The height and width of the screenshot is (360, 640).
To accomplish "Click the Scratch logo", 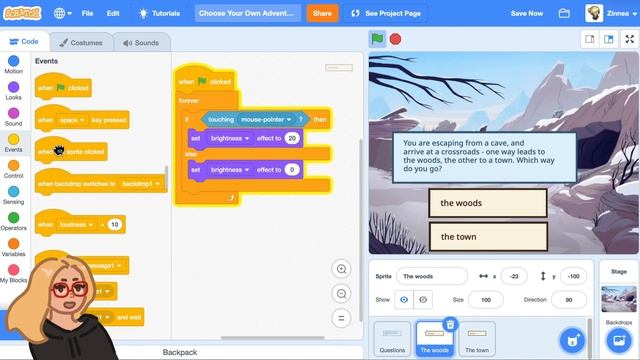I will click(22, 13).
